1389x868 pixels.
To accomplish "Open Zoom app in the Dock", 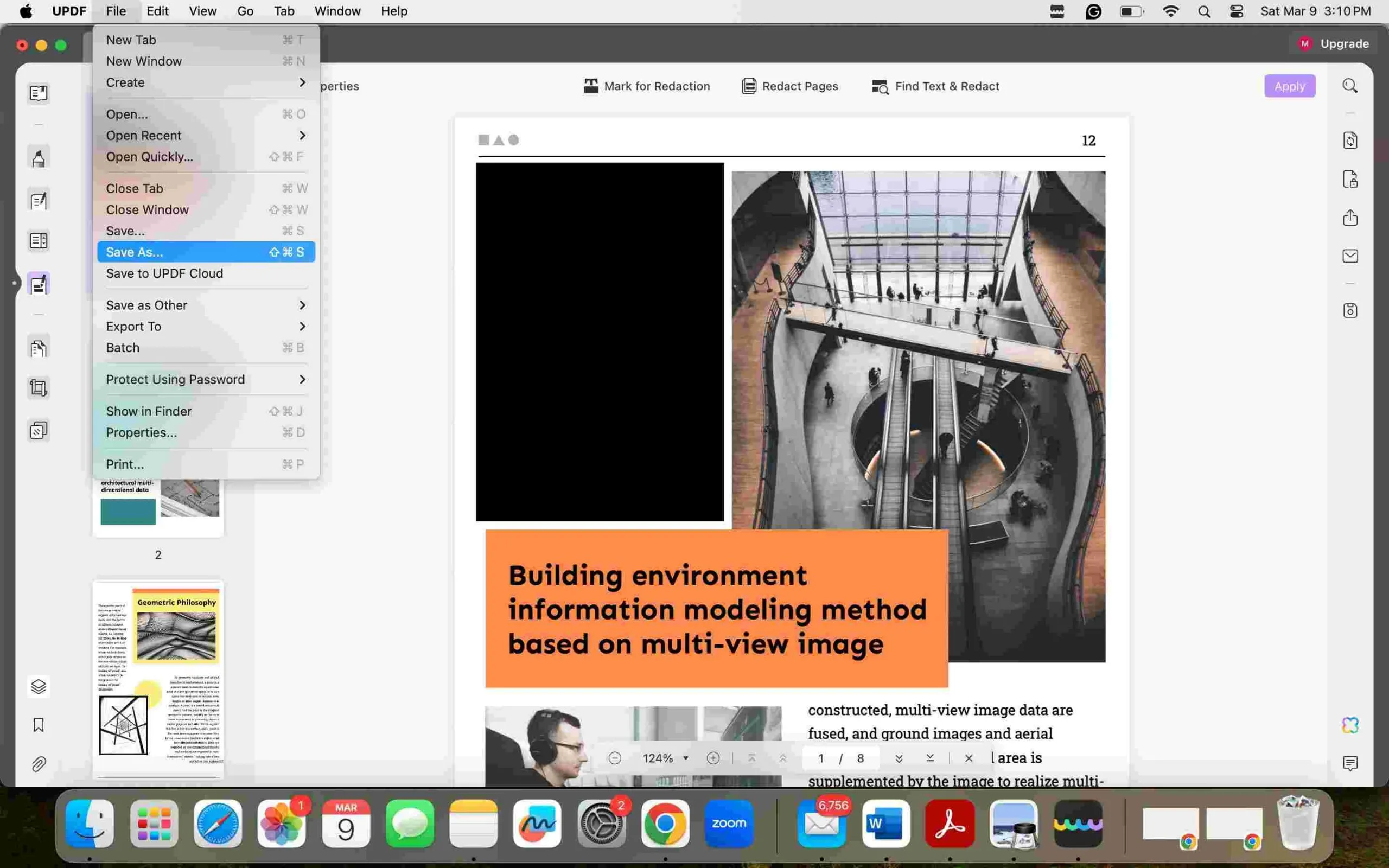I will pyautogui.click(x=729, y=823).
